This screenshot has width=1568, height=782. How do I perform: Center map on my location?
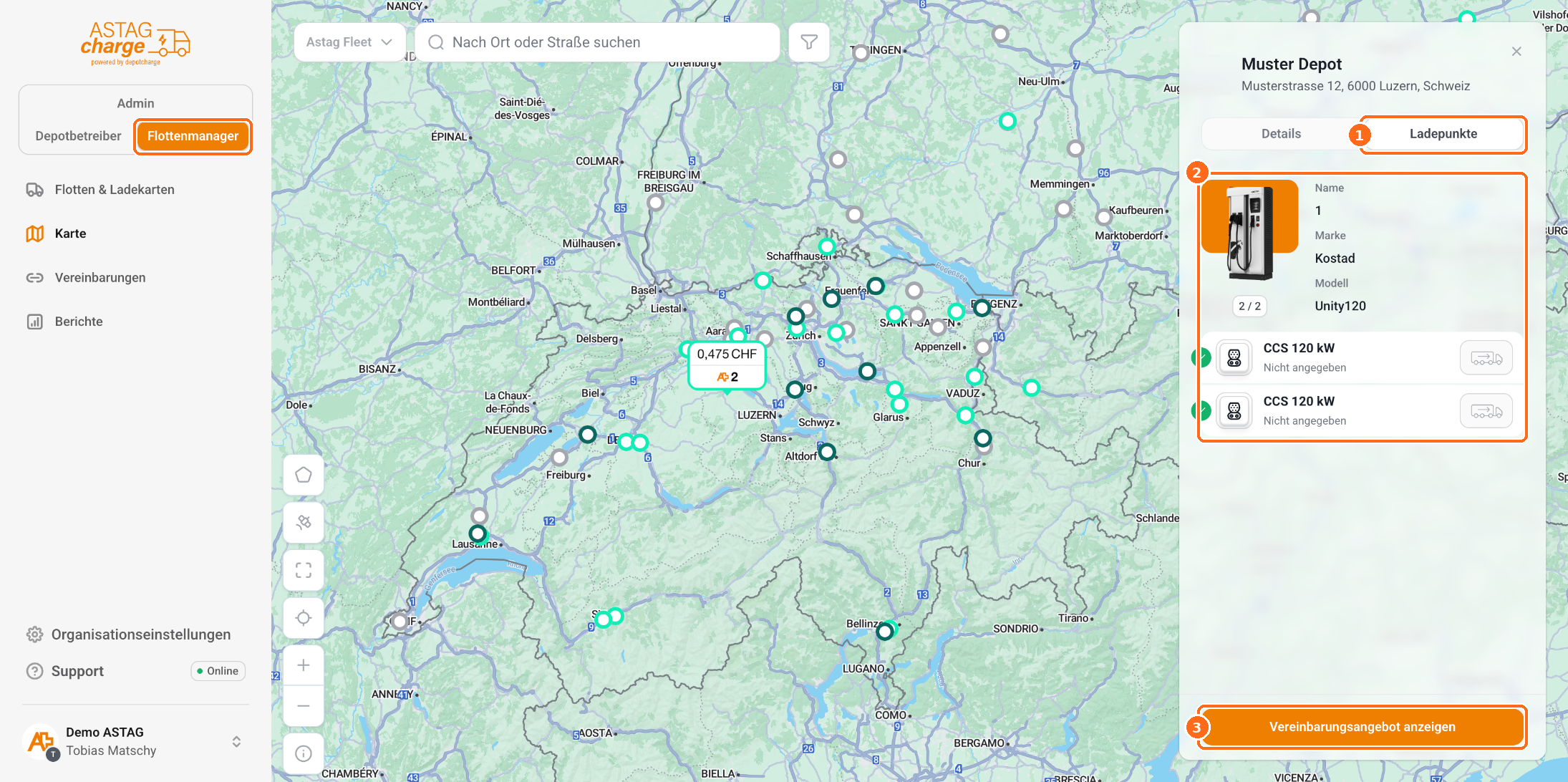[x=304, y=618]
